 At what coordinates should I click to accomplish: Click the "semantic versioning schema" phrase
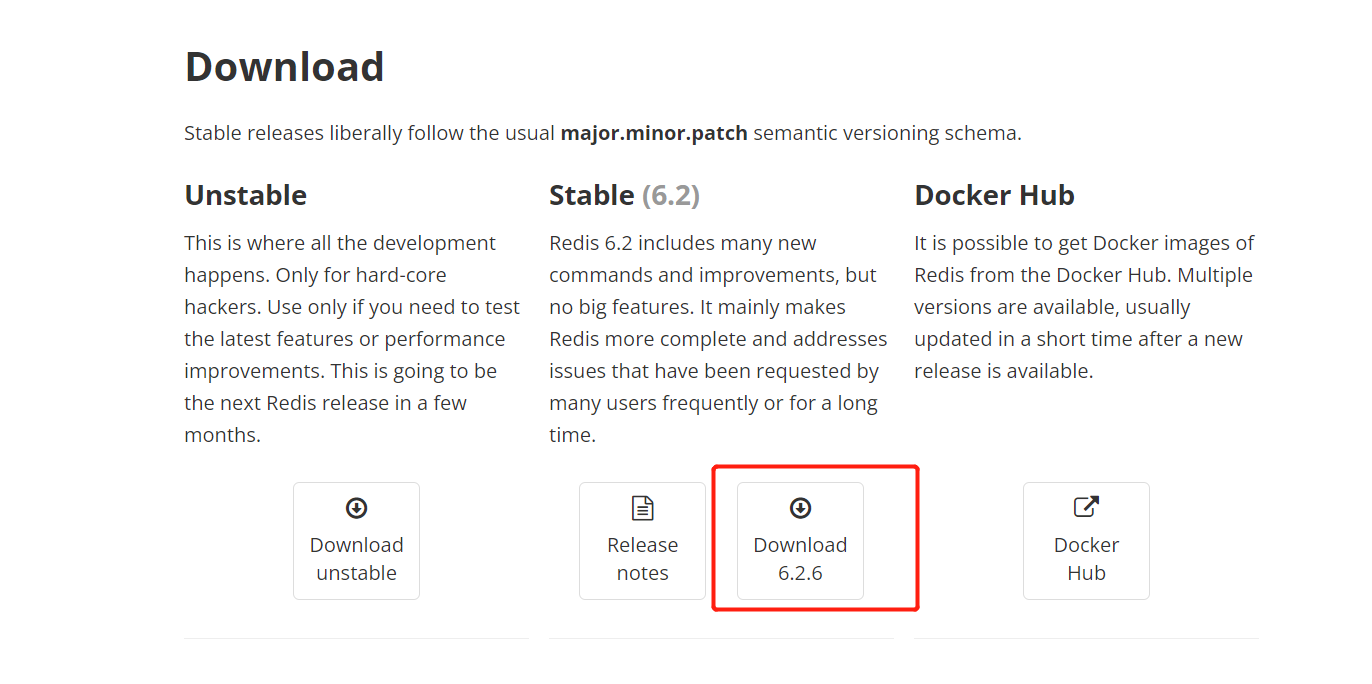(887, 133)
